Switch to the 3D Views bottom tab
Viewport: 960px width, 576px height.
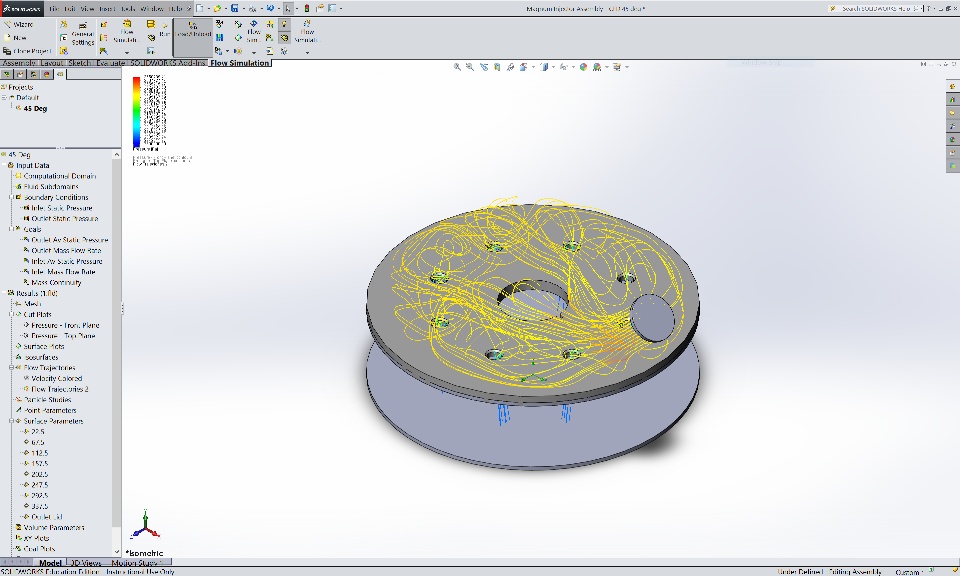(x=86, y=563)
